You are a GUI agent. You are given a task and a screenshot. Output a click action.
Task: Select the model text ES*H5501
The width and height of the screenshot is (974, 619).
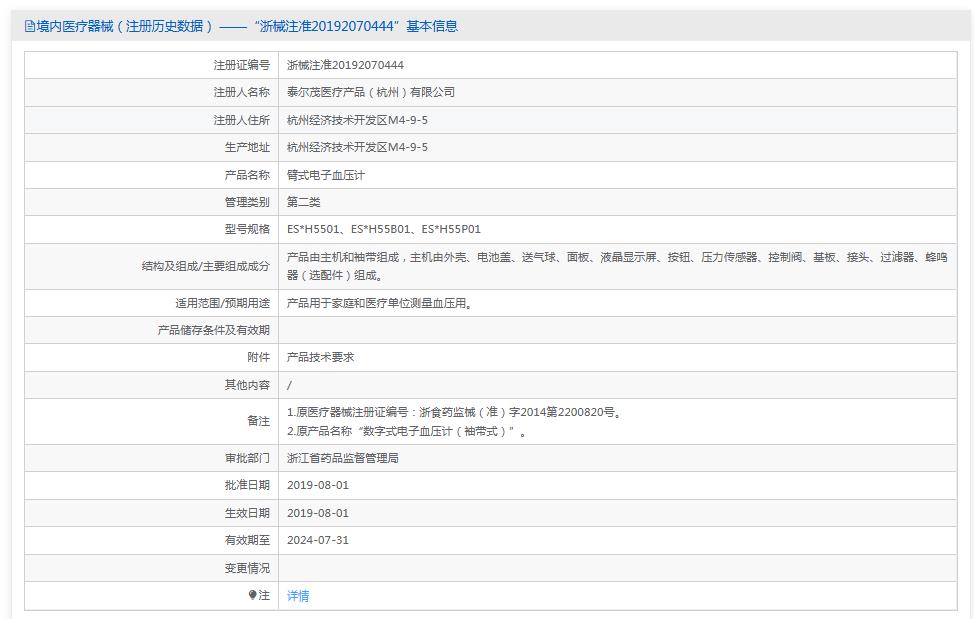point(317,228)
